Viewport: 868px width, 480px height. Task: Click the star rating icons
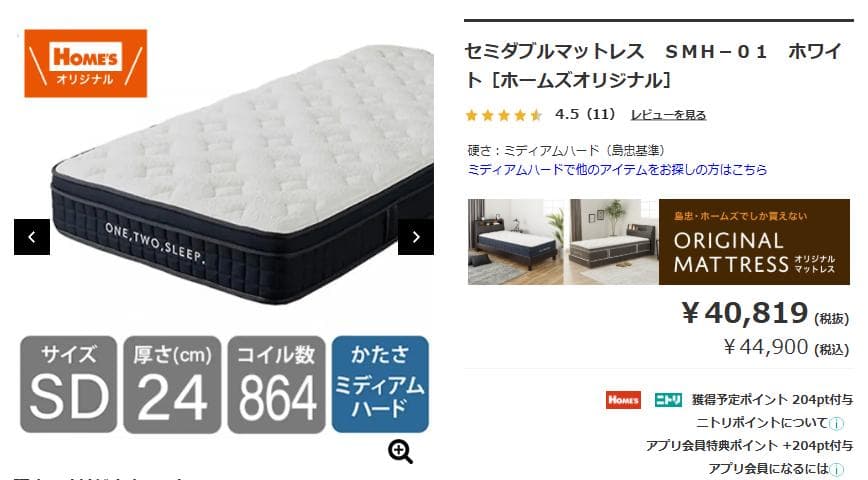pos(504,115)
